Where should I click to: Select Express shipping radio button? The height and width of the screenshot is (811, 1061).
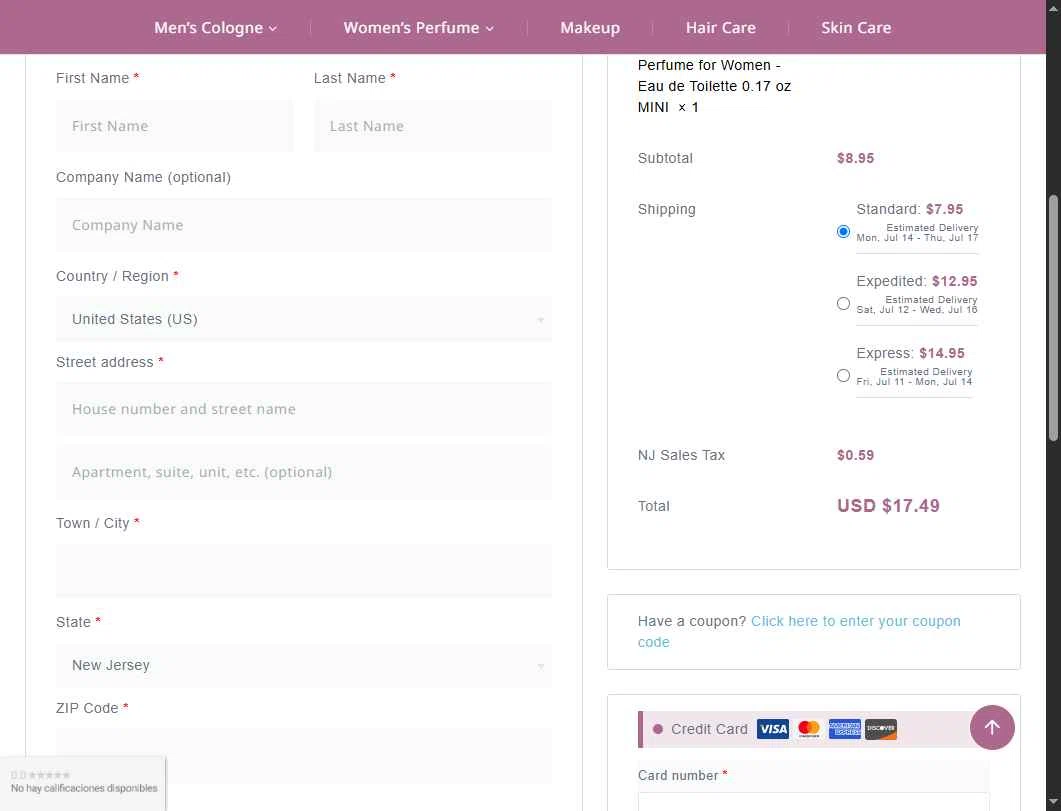(843, 376)
